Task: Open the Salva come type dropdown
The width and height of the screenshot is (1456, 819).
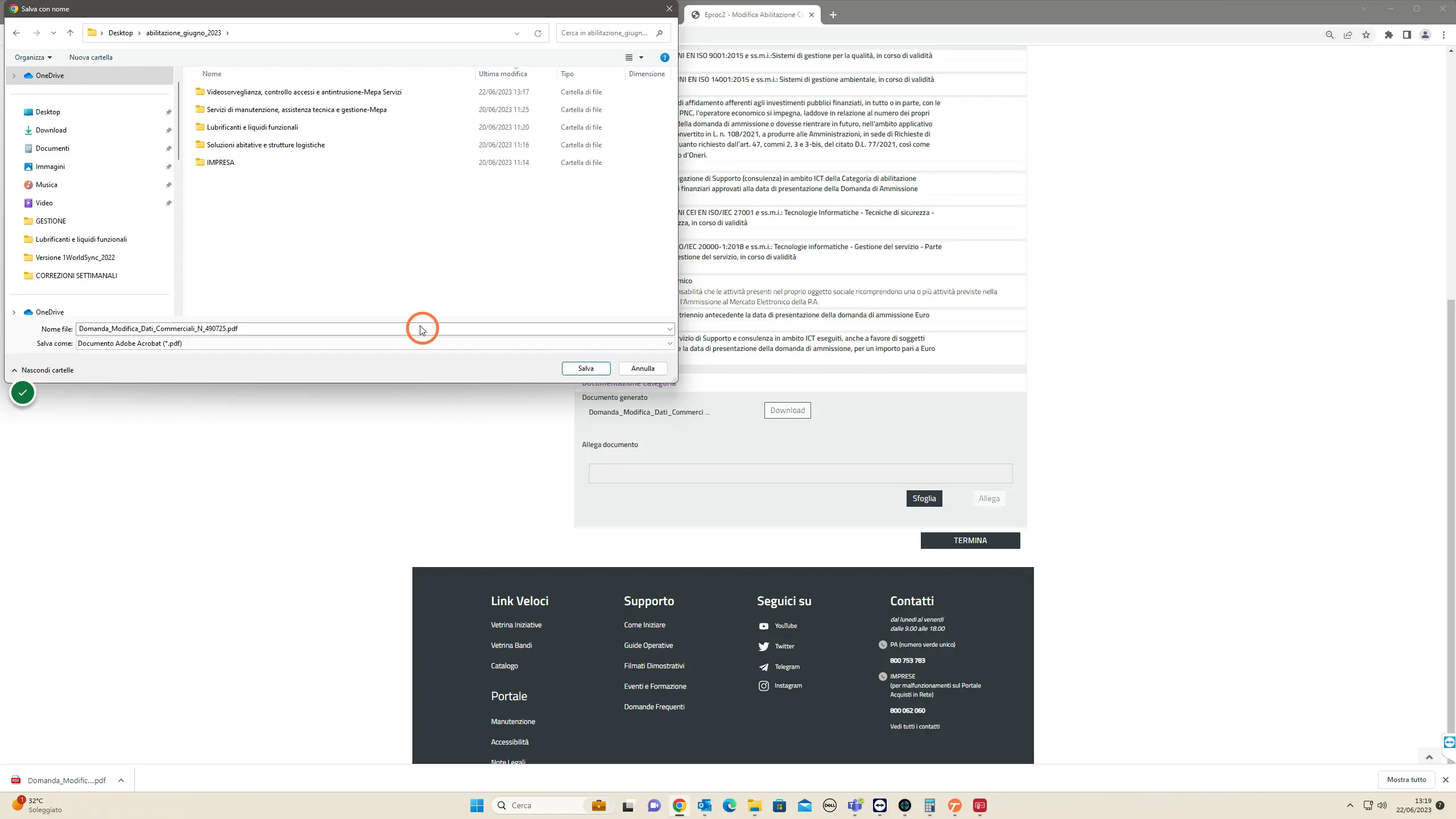Action: click(669, 344)
